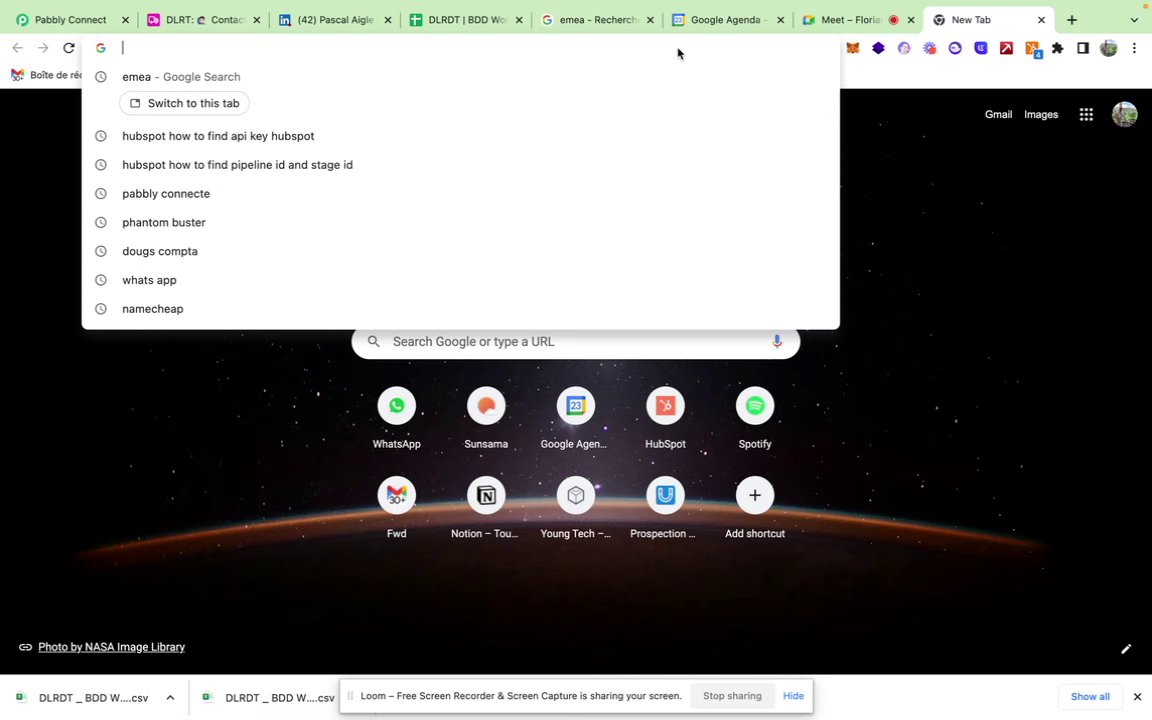
Task: Customize this page with the pencil icon
Action: point(1126,649)
